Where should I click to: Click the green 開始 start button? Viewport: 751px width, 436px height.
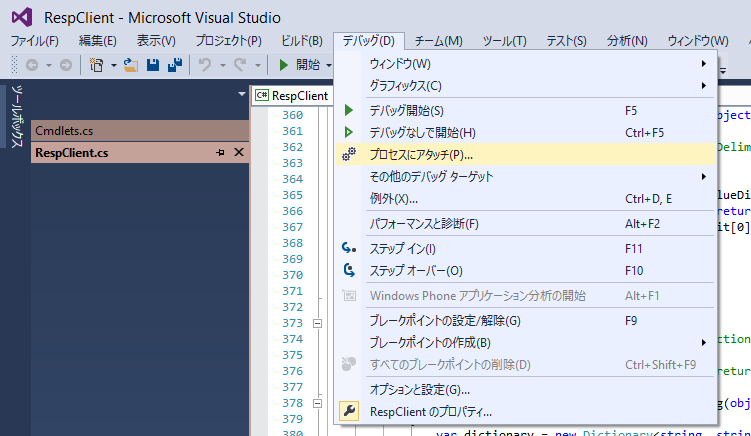coord(299,65)
